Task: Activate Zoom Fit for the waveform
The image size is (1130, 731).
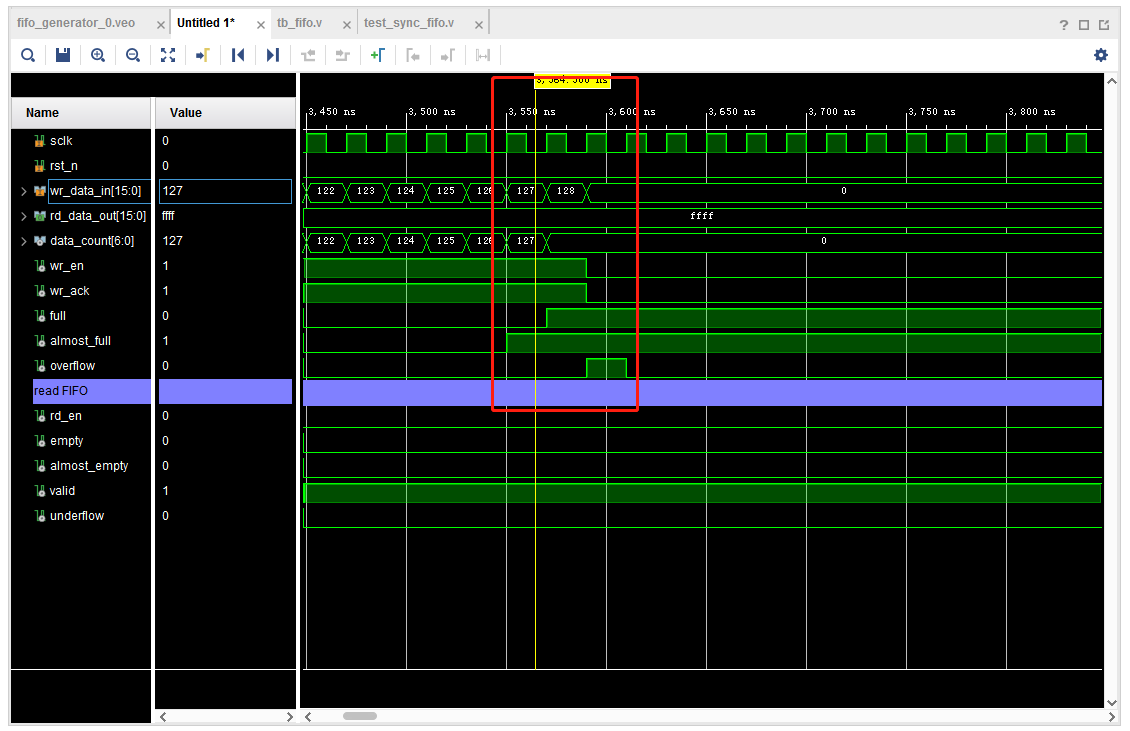Action: coord(167,55)
